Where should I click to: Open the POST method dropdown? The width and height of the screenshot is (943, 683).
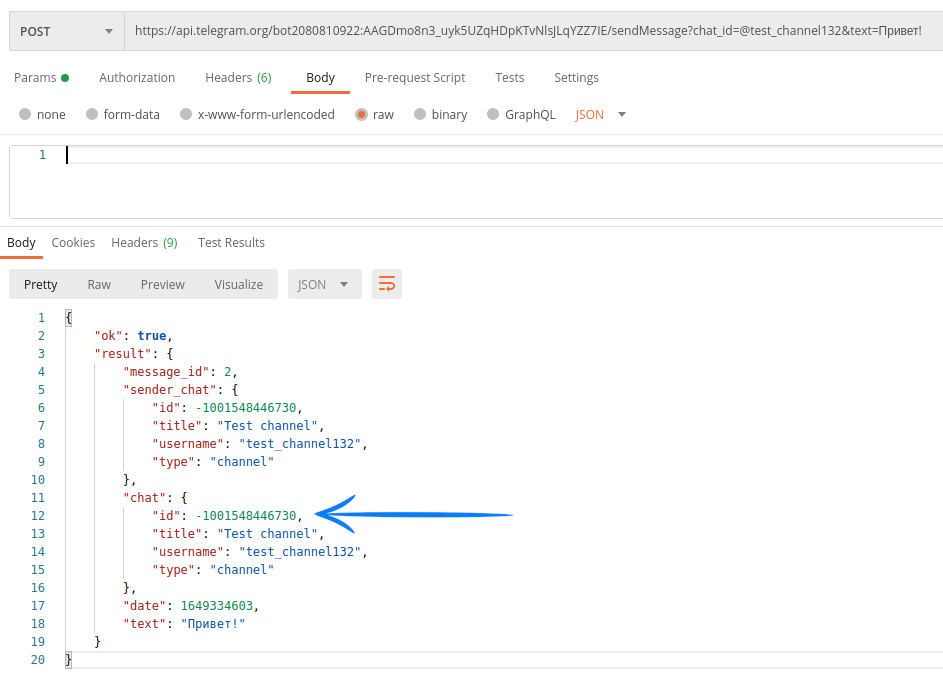pos(67,31)
